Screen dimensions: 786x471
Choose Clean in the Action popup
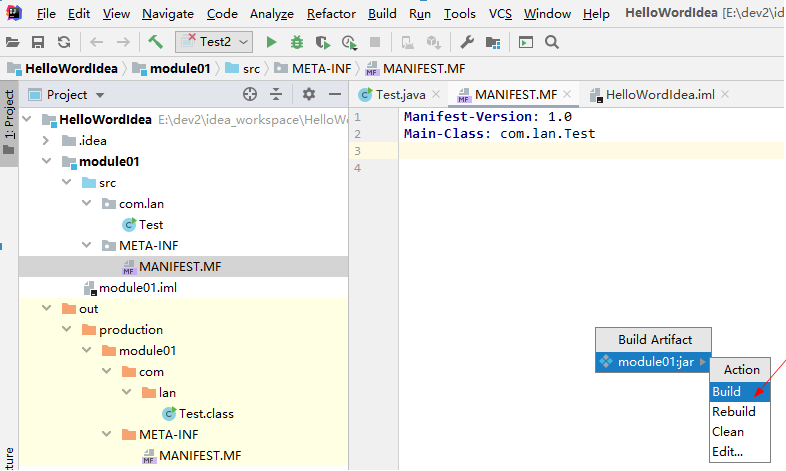pyautogui.click(x=740, y=431)
